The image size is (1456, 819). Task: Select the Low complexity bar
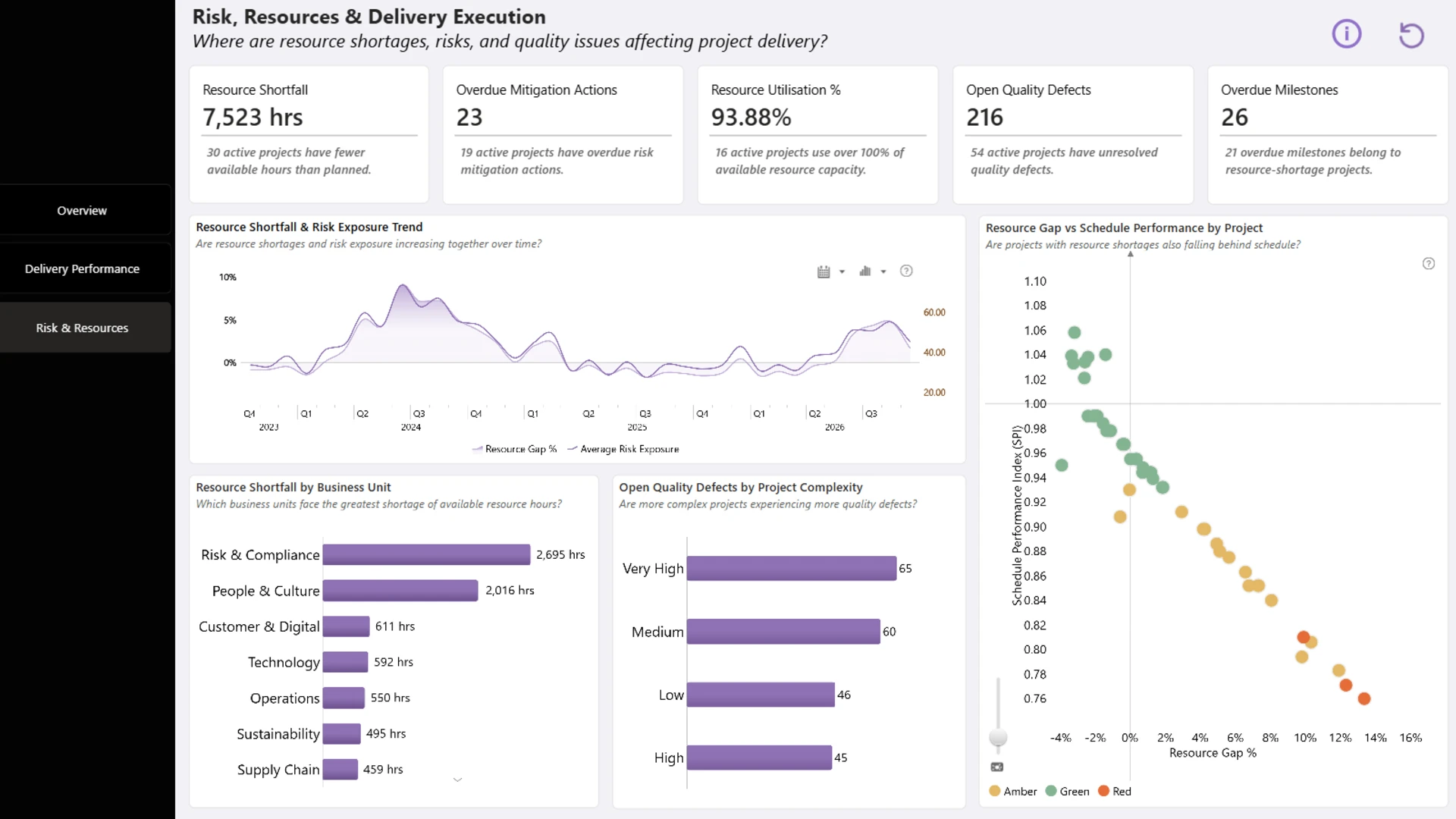point(761,695)
